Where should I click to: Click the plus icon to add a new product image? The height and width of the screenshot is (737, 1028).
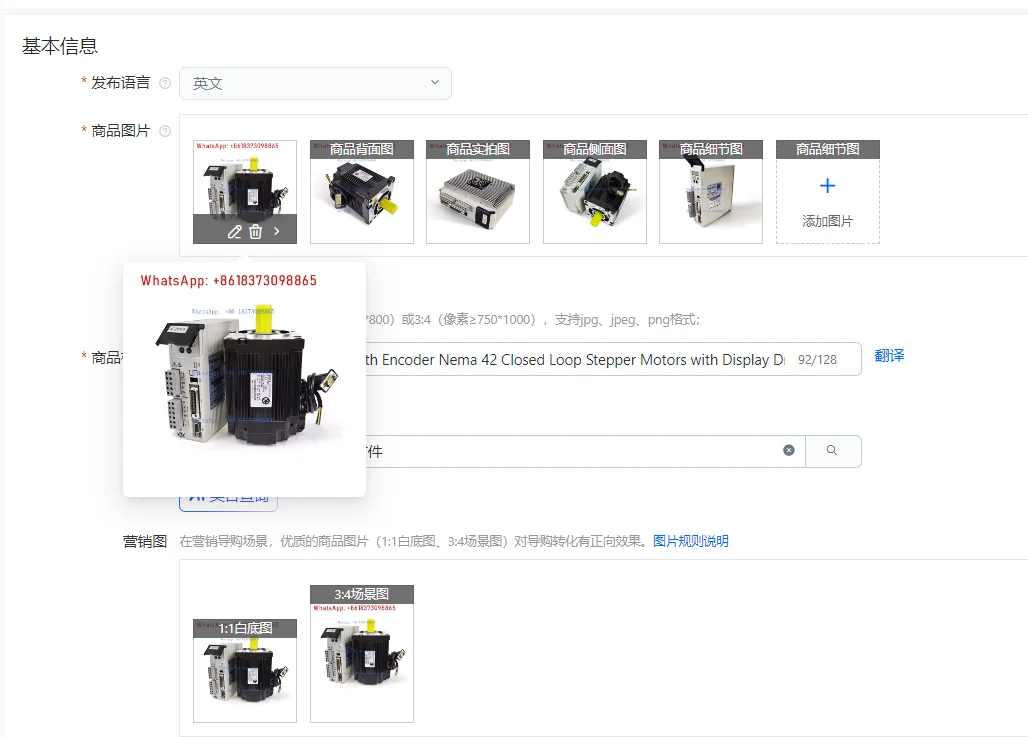tap(827, 185)
